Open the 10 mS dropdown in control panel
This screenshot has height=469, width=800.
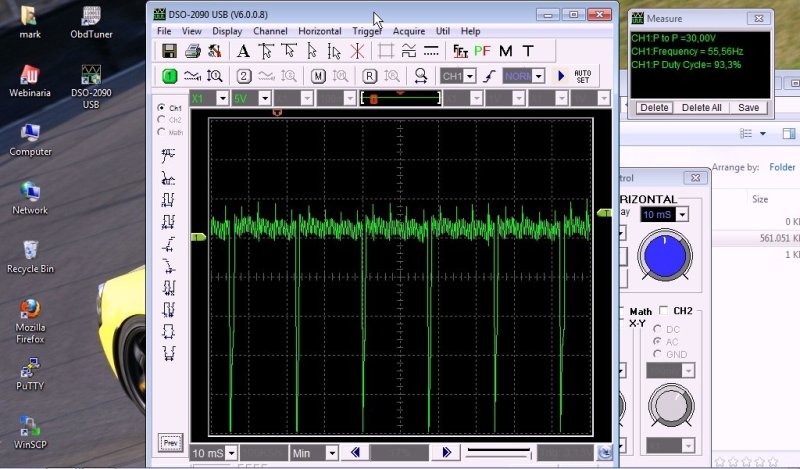tap(682, 214)
